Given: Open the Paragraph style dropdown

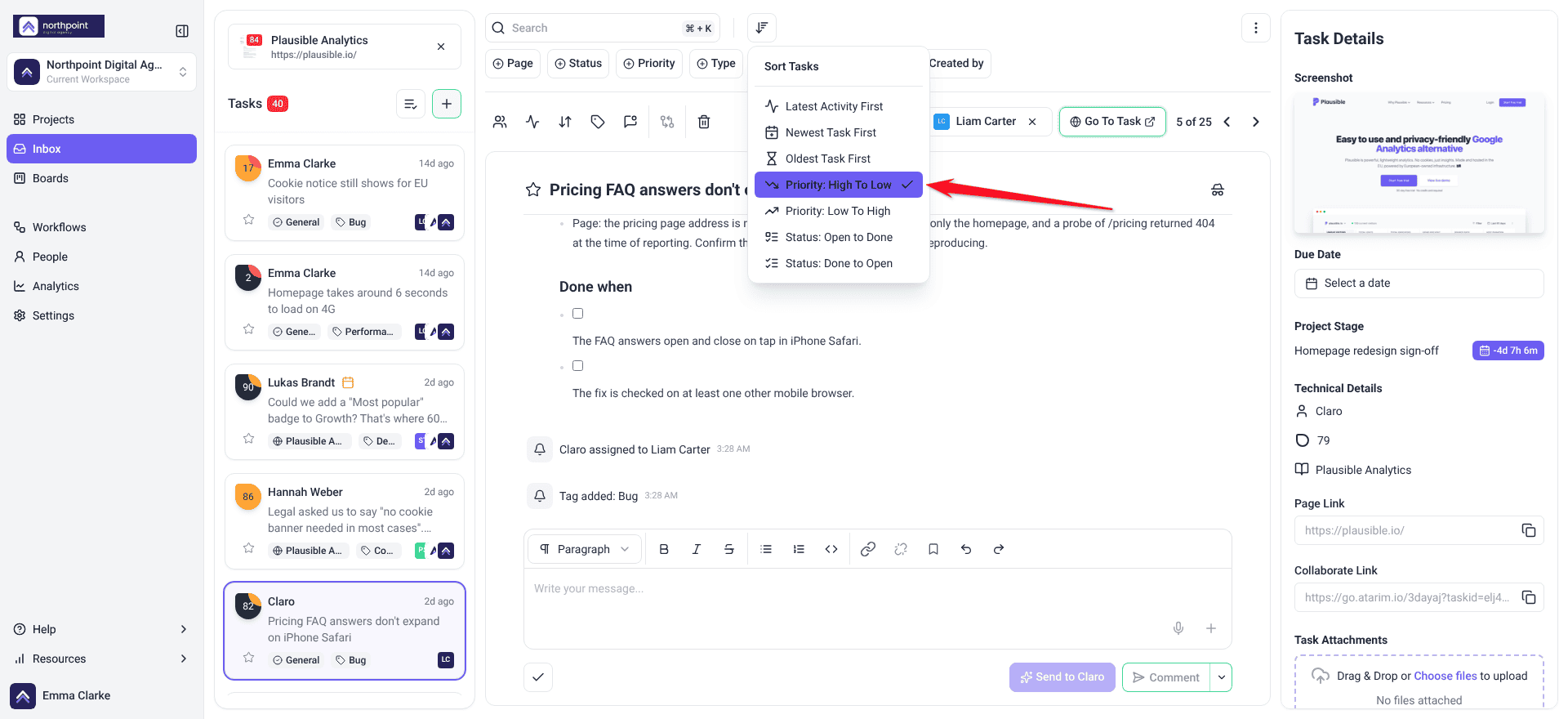Looking at the screenshot, I should tap(585, 549).
